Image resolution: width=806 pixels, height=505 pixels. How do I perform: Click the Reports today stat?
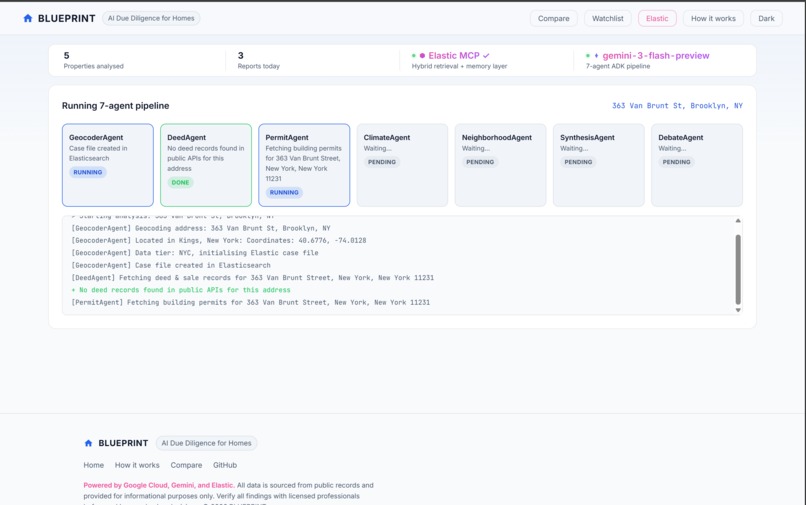pyautogui.click(x=259, y=61)
